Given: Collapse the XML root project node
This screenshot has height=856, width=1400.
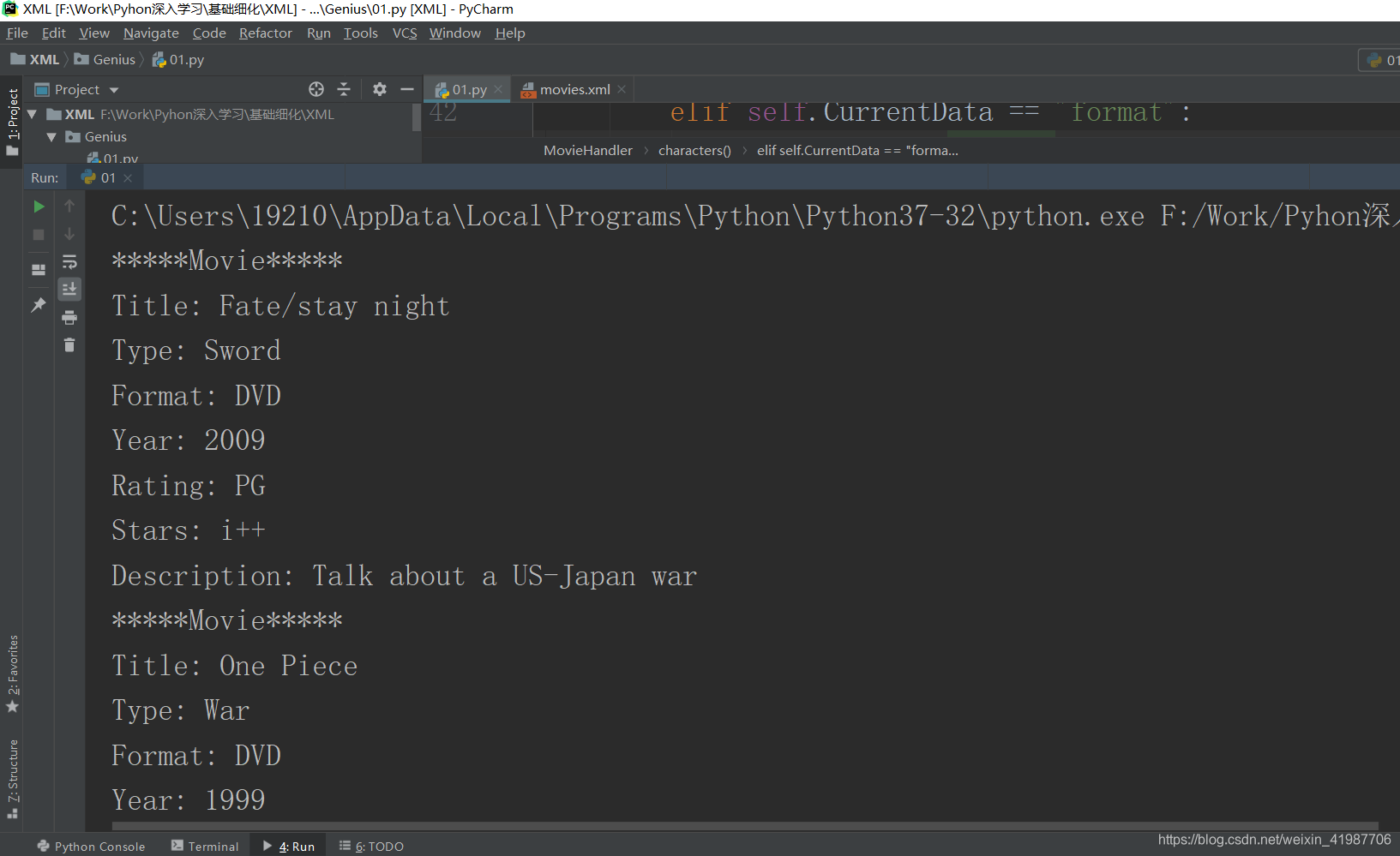Looking at the screenshot, I should coord(32,113).
